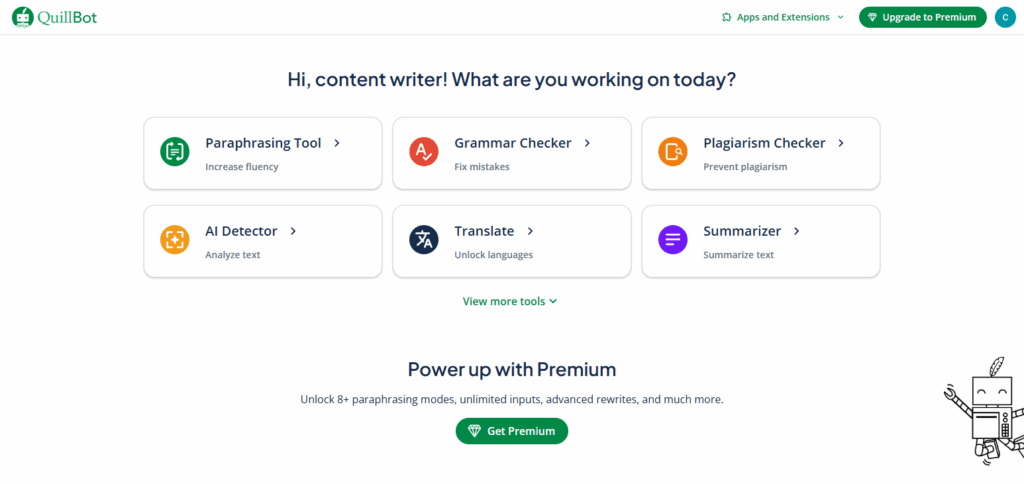This screenshot has height=484, width=1024.
Task: Click the robot mascot illustration
Action: (983, 410)
